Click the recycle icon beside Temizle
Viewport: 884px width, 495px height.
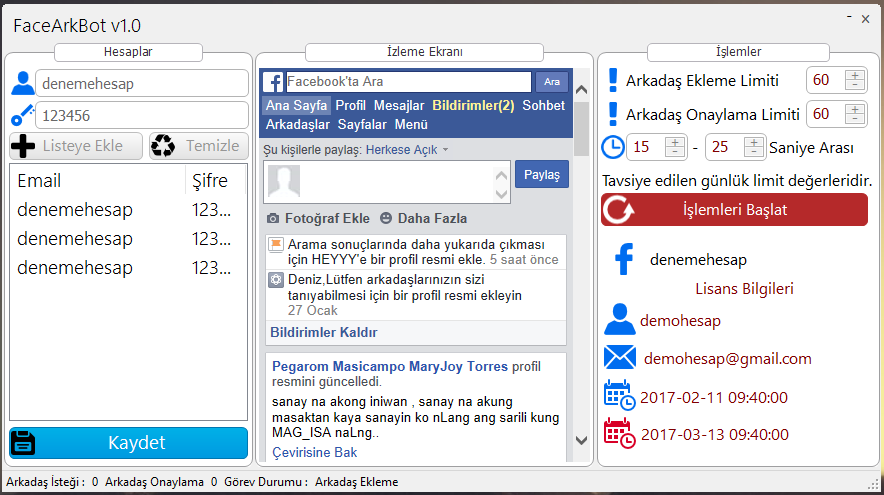[x=163, y=145]
